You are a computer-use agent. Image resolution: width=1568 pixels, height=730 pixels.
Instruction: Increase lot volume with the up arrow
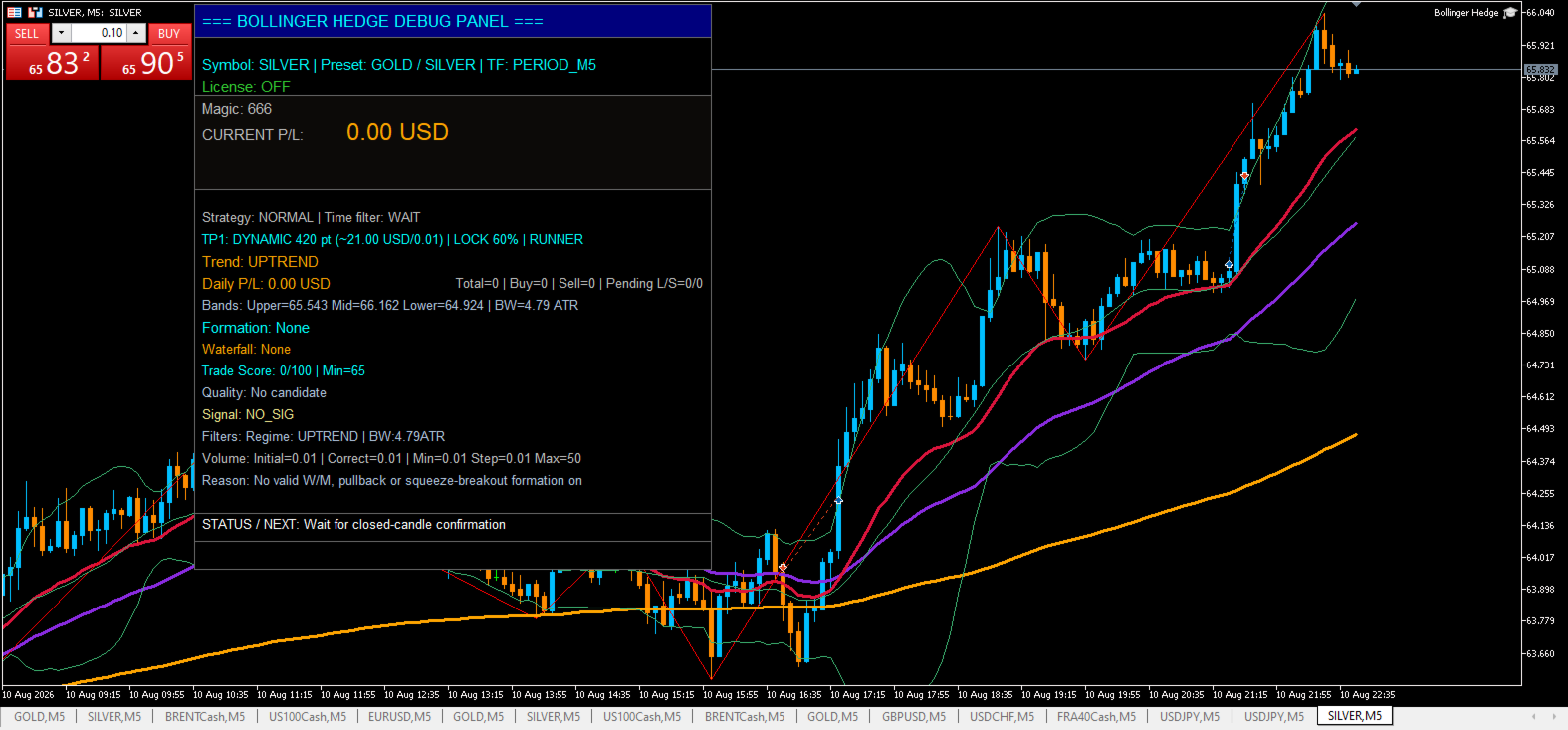pyautogui.click(x=136, y=33)
